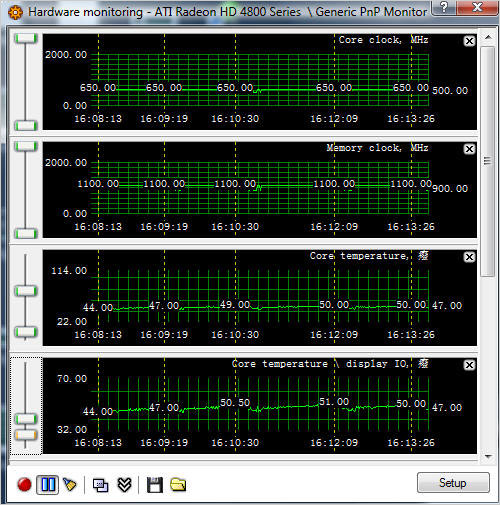Click the Memory clock lower range slider handle
500x505 pixels.
tap(26, 233)
